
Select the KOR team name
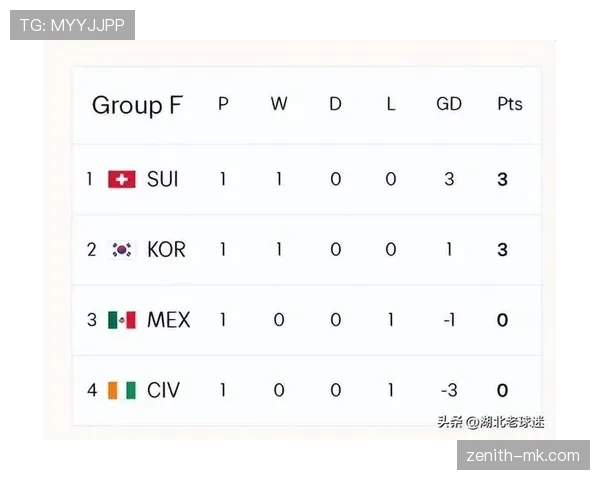[166, 249]
